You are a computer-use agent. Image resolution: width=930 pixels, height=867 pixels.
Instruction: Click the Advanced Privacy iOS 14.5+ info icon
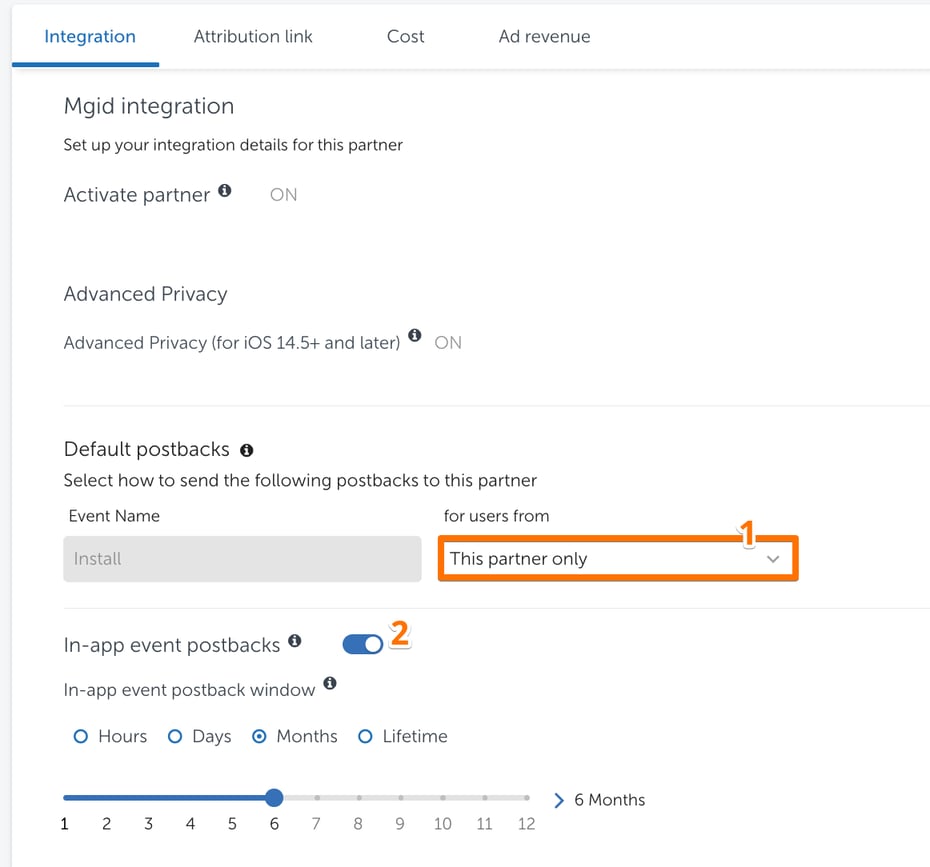click(x=415, y=336)
